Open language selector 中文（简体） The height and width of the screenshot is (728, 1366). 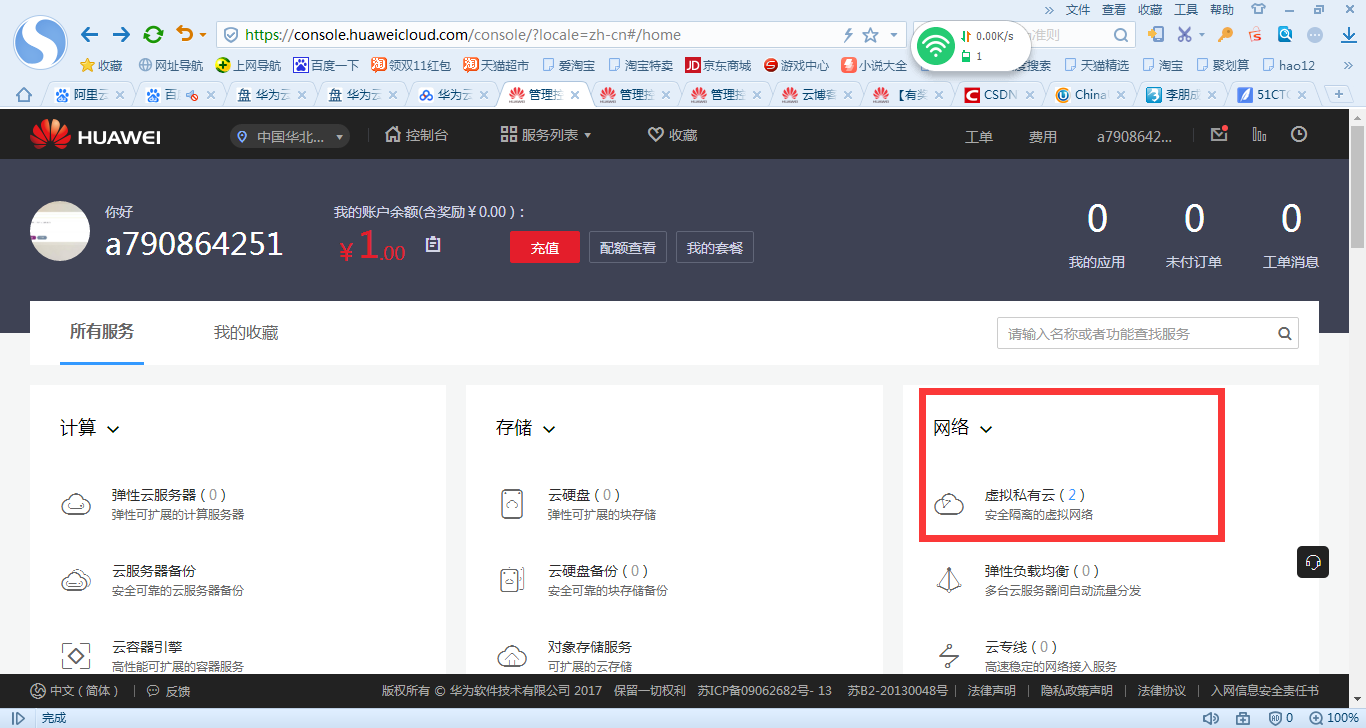75,690
